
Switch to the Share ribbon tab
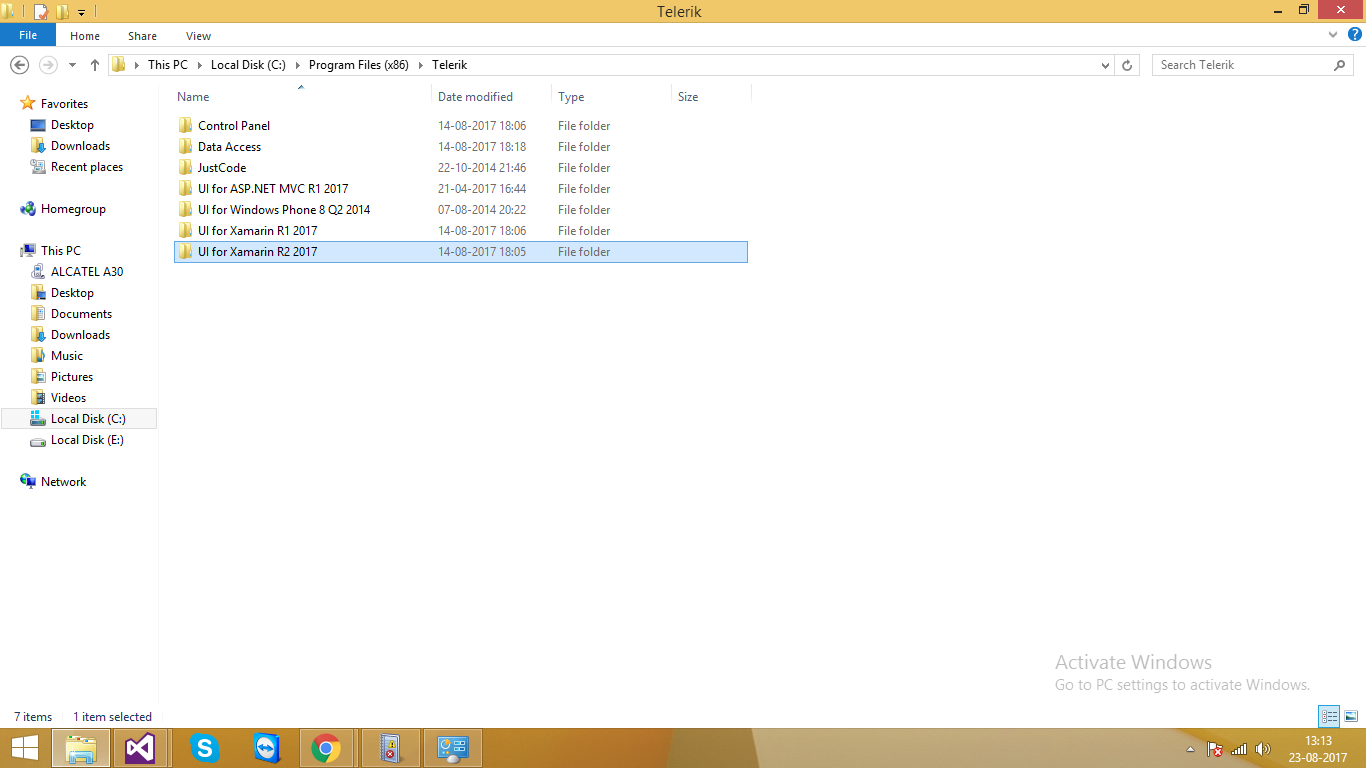pyautogui.click(x=143, y=36)
